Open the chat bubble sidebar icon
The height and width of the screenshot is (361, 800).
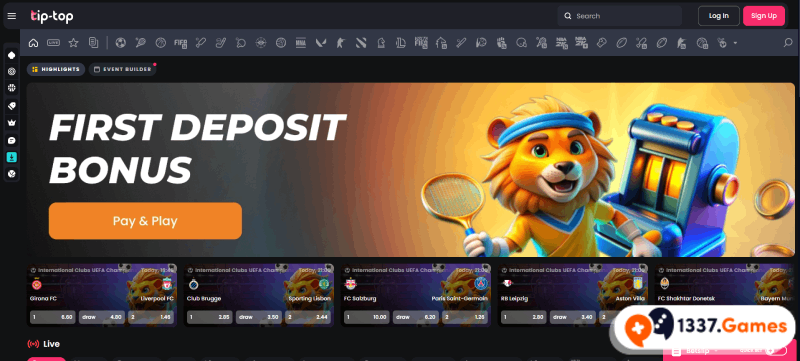12,140
